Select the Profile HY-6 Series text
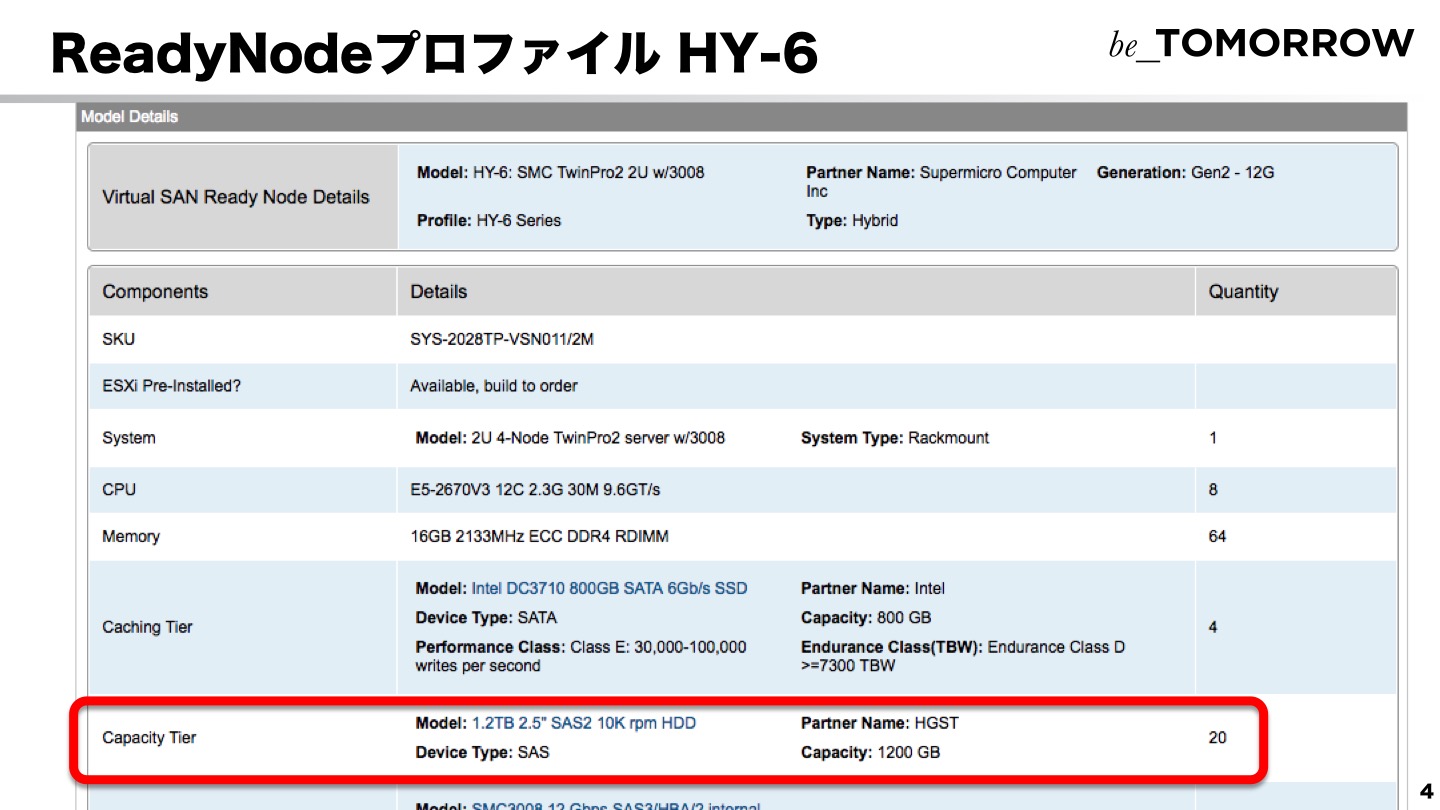 (x=489, y=220)
